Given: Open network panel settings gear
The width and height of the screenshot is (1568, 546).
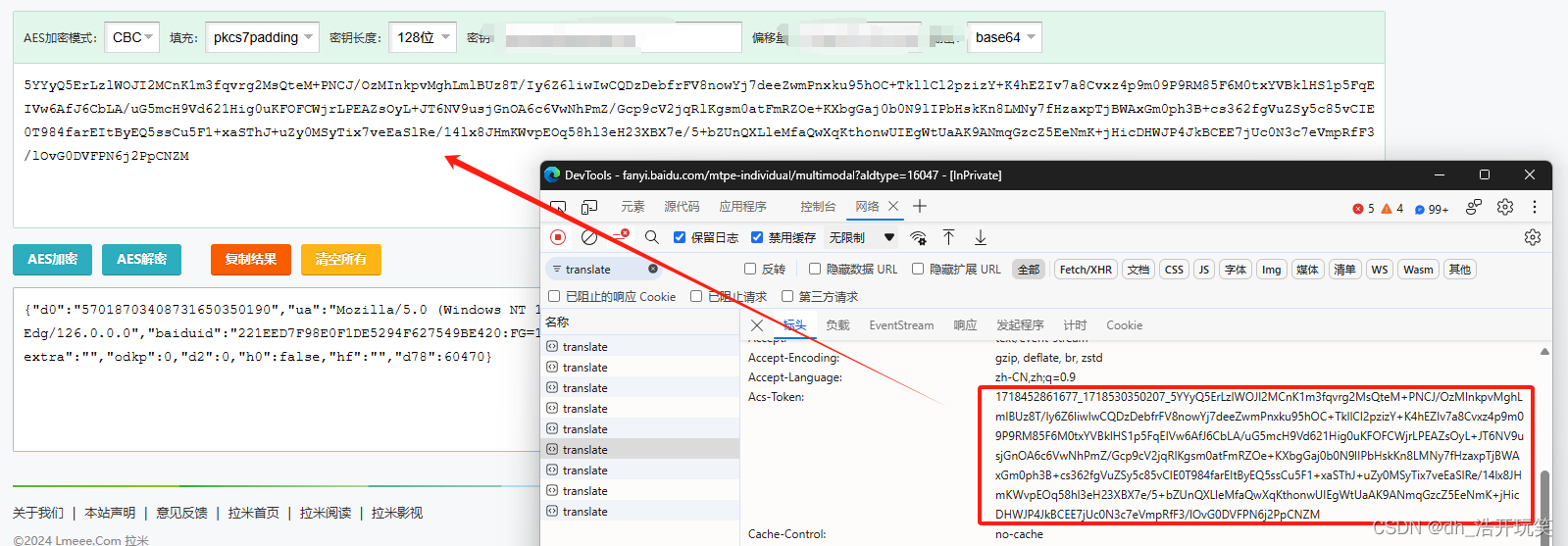Looking at the screenshot, I should pos(1533,237).
